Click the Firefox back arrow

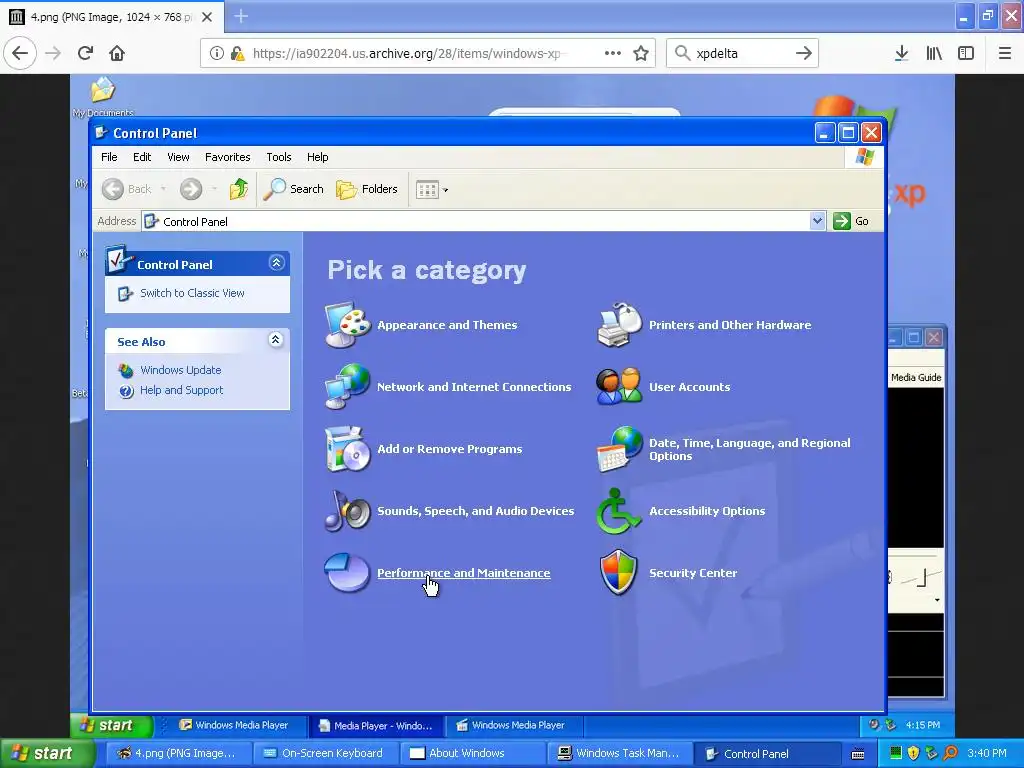point(20,53)
